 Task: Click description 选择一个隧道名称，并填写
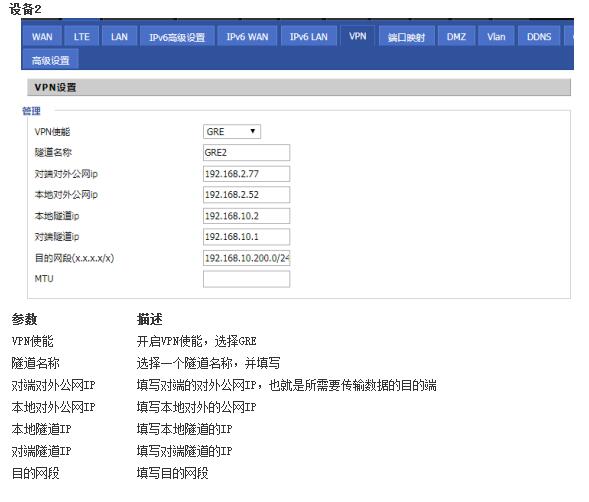pos(208,363)
